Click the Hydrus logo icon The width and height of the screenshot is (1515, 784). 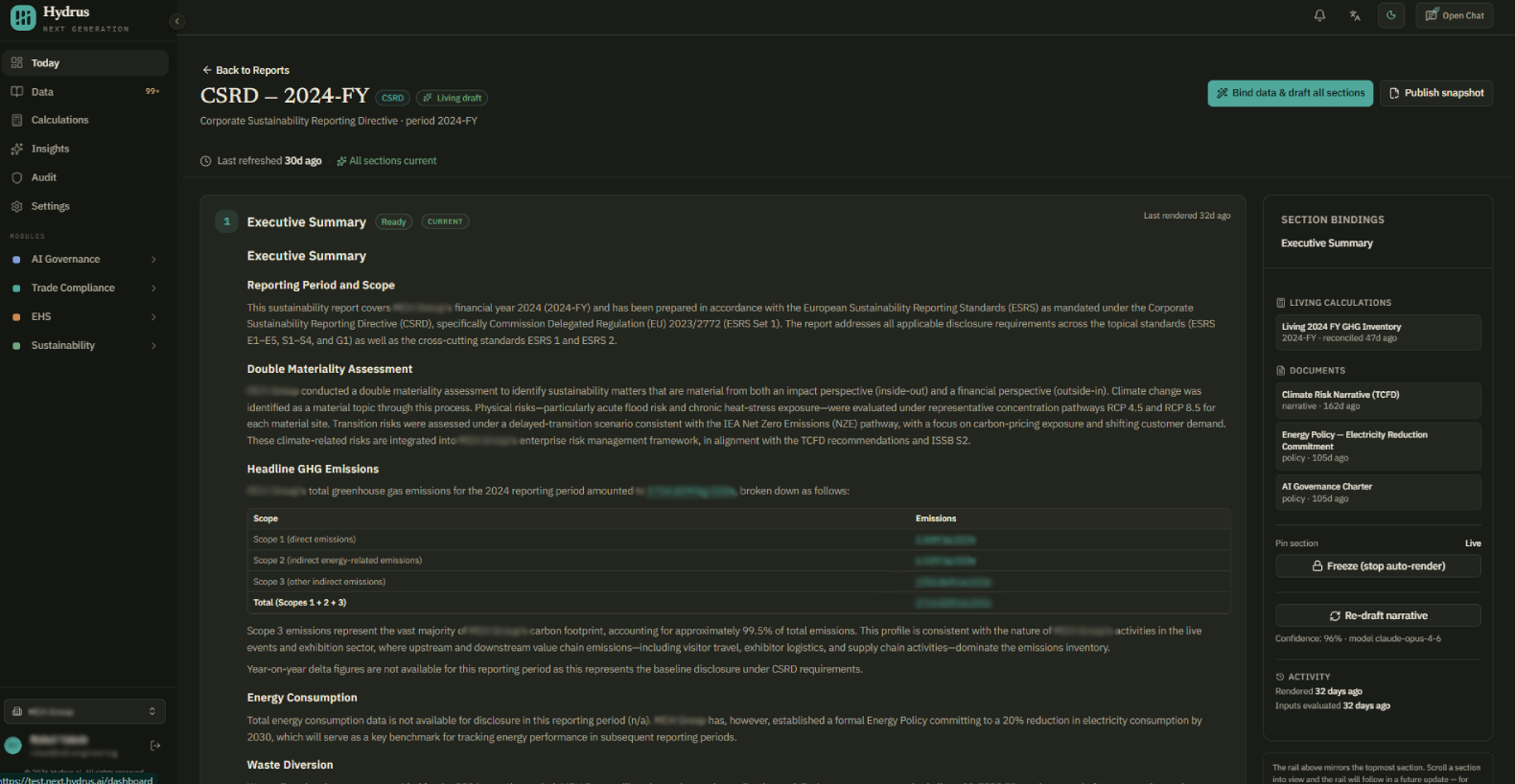(x=23, y=17)
